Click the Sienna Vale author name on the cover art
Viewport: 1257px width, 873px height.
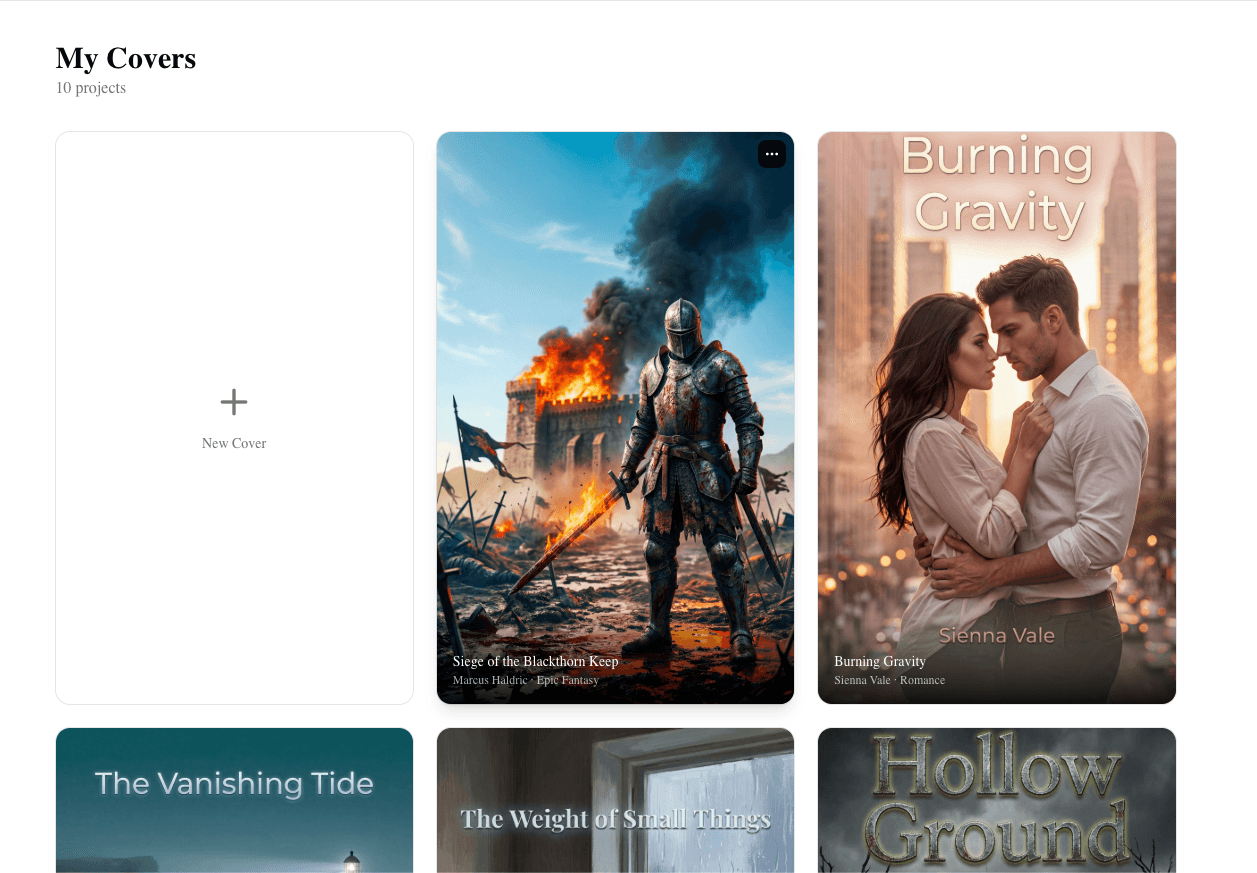(x=996, y=635)
